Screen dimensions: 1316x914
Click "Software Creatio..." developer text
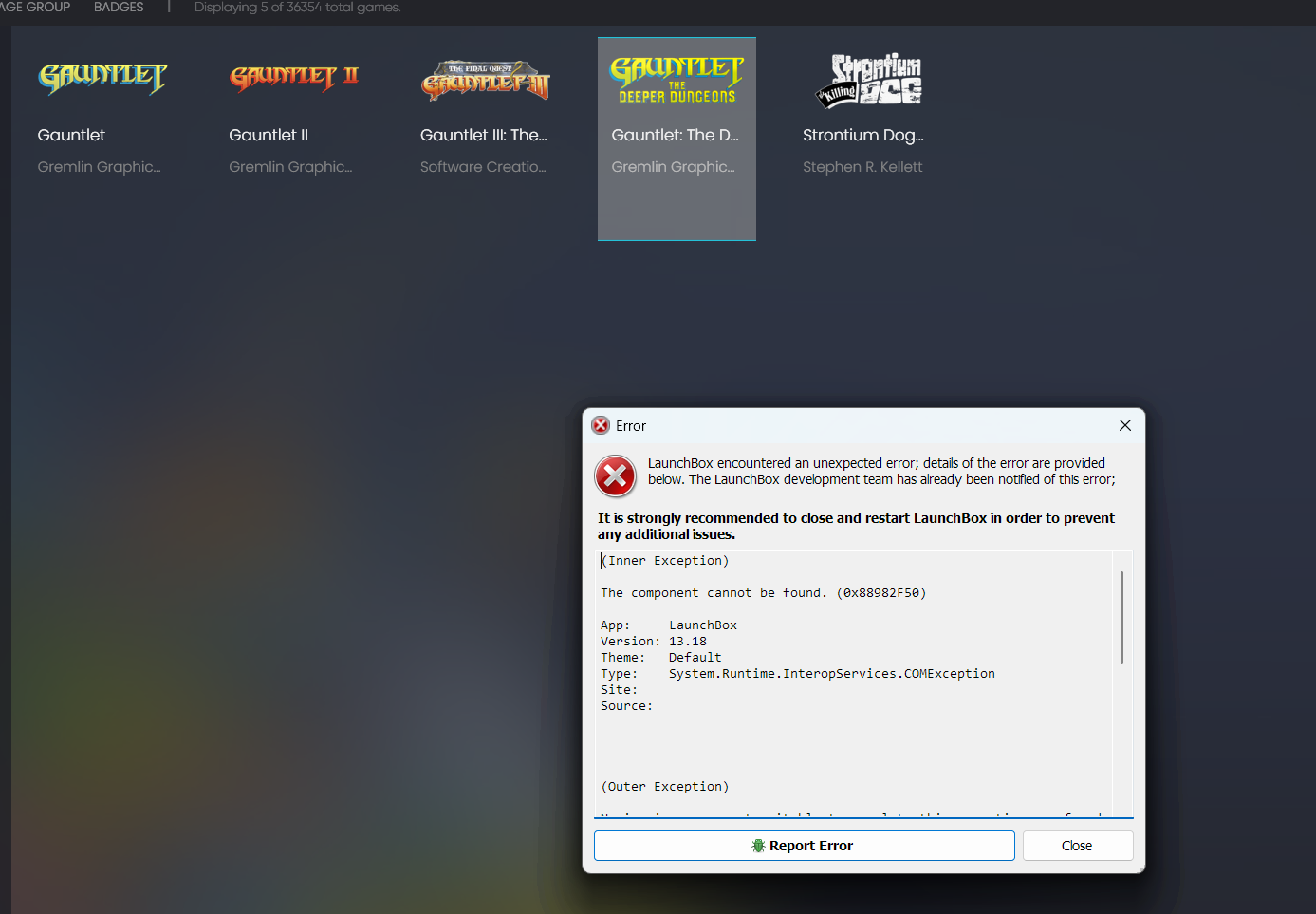(x=483, y=167)
